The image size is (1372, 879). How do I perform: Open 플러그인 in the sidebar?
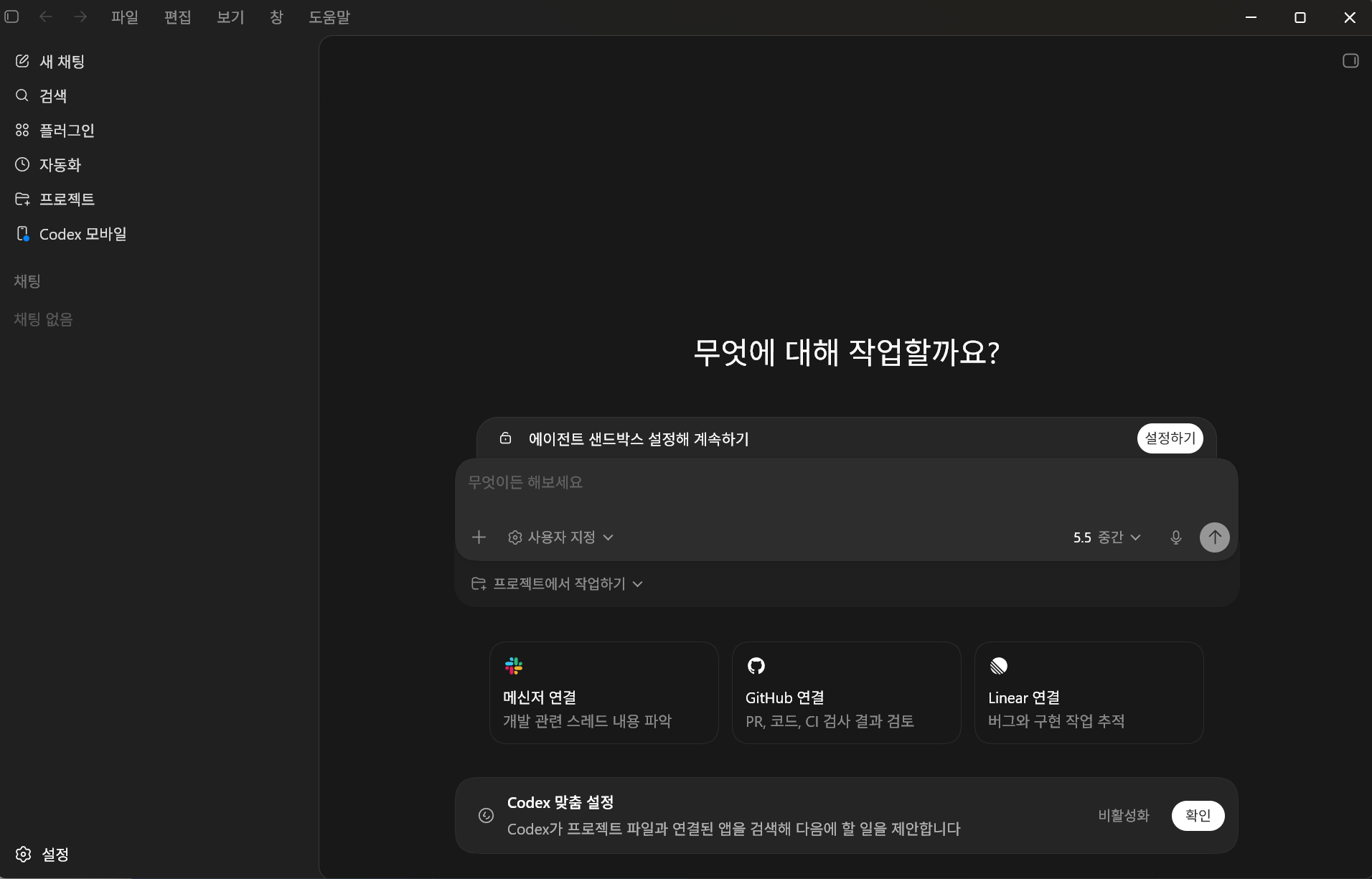coord(159,131)
